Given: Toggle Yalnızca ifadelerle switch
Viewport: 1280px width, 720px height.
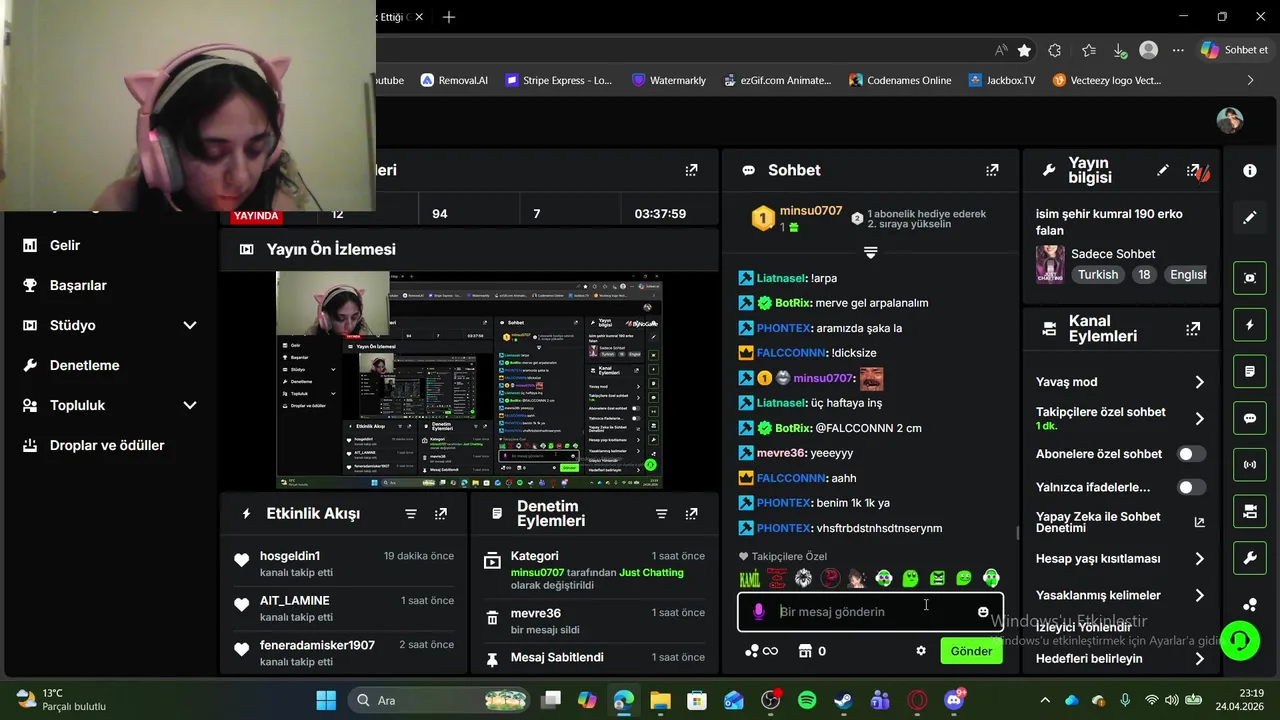Looking at the screenshot, I should point(1191,487).
